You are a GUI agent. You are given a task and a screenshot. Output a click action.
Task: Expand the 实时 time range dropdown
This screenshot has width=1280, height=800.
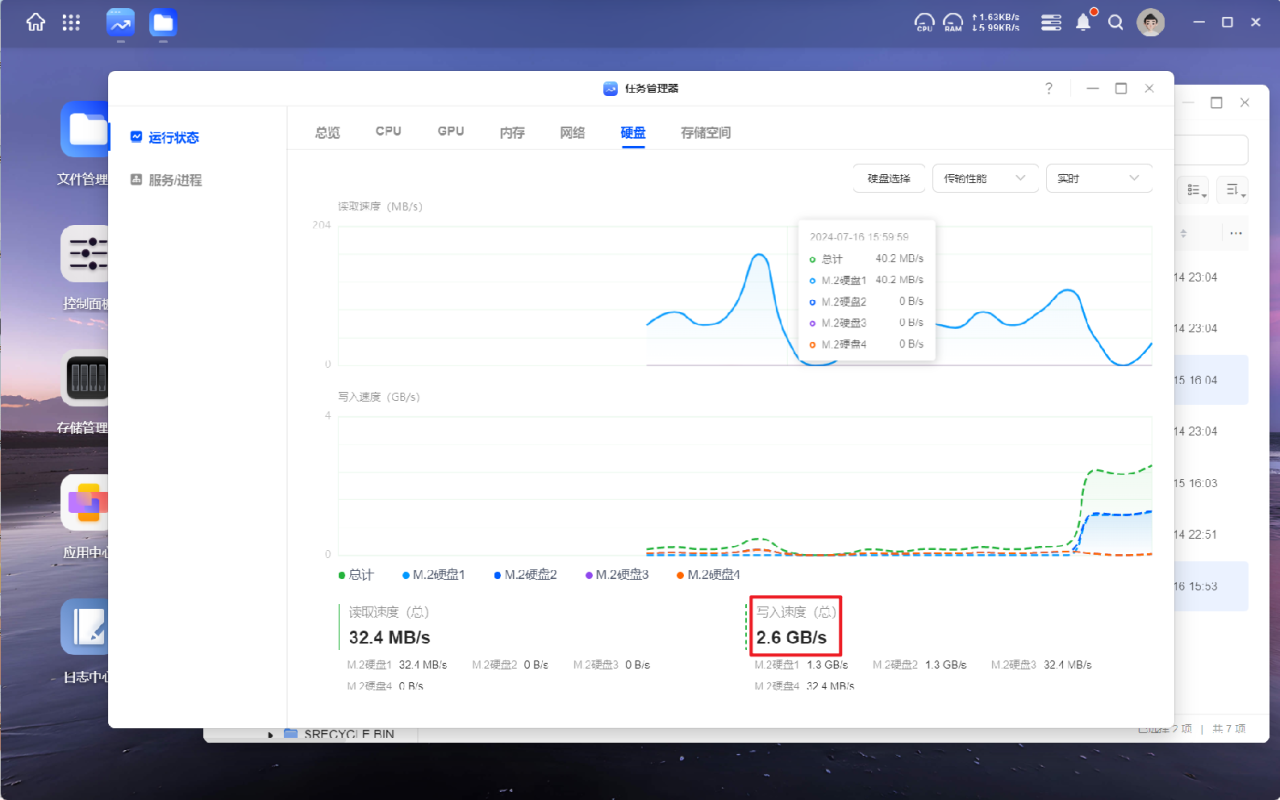click(x=1098, y=178)
